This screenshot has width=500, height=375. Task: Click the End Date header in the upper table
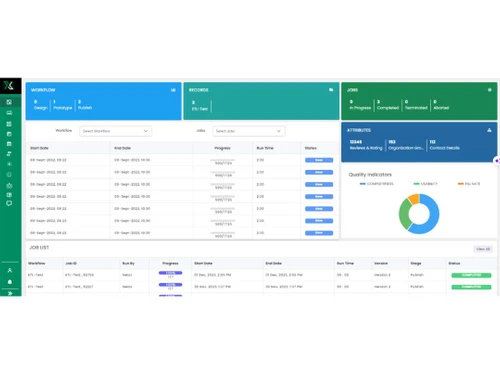pos(122,148)
